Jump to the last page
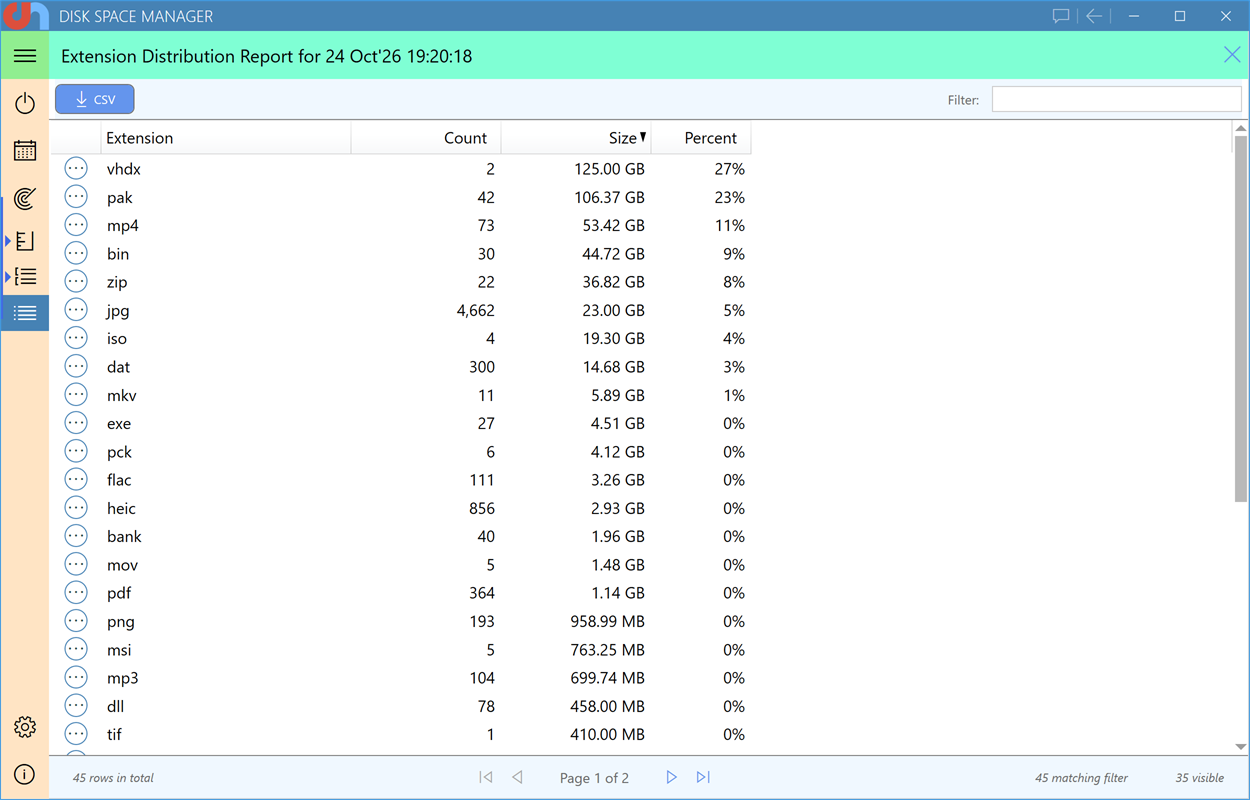 point(703,777)
